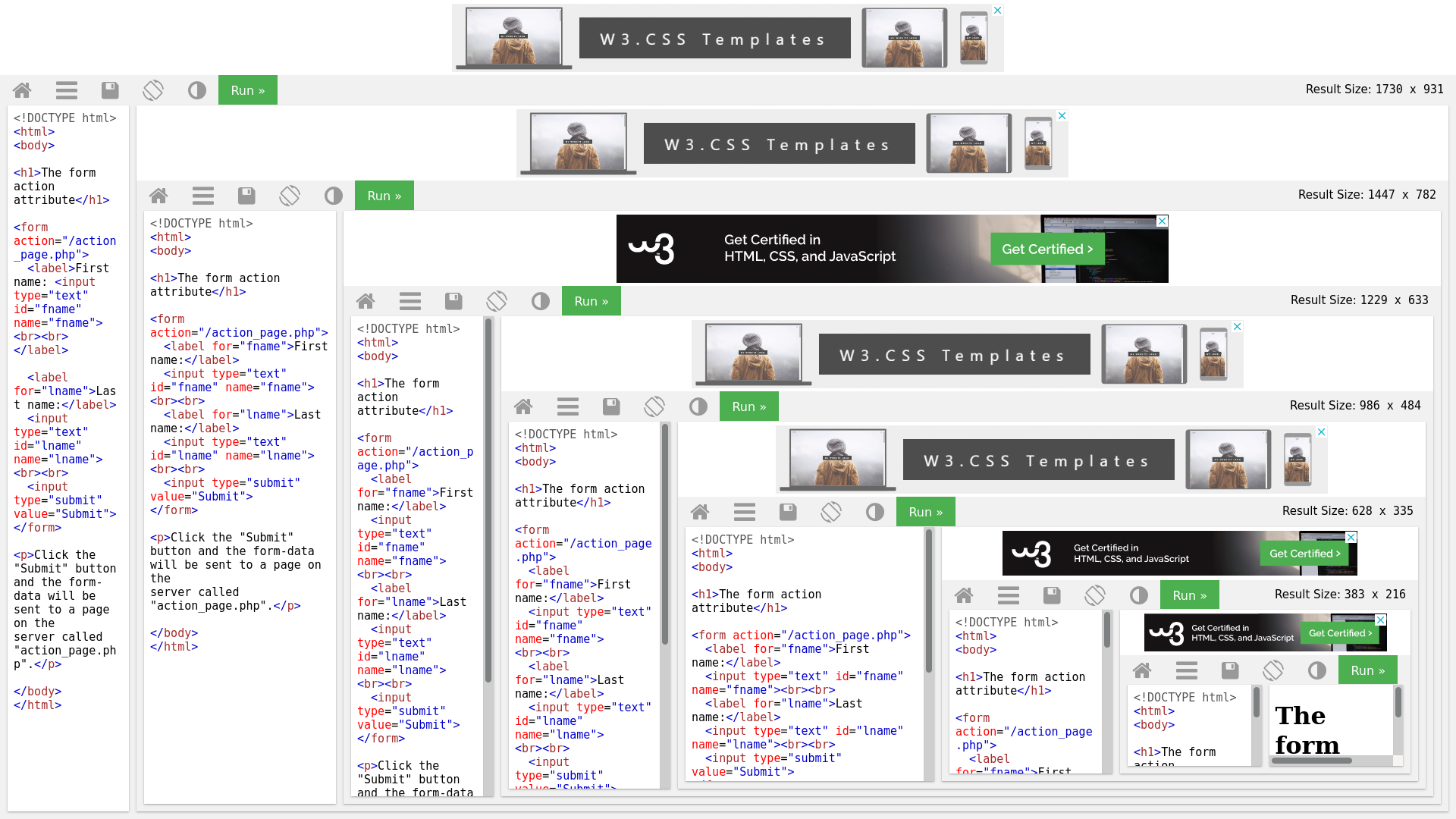
Task: Close the topmost W3.CSS Templates ad
Action: pyautogui.click(x=998, y=11)
